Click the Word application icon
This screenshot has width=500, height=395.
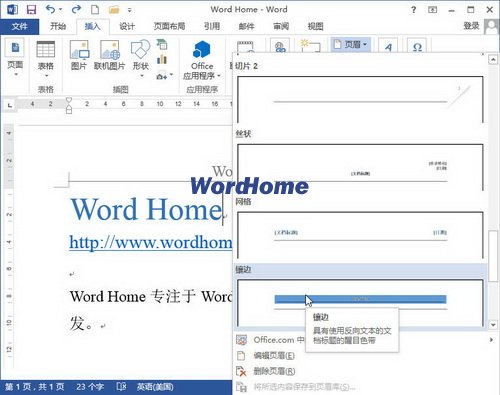click(12, 9)
